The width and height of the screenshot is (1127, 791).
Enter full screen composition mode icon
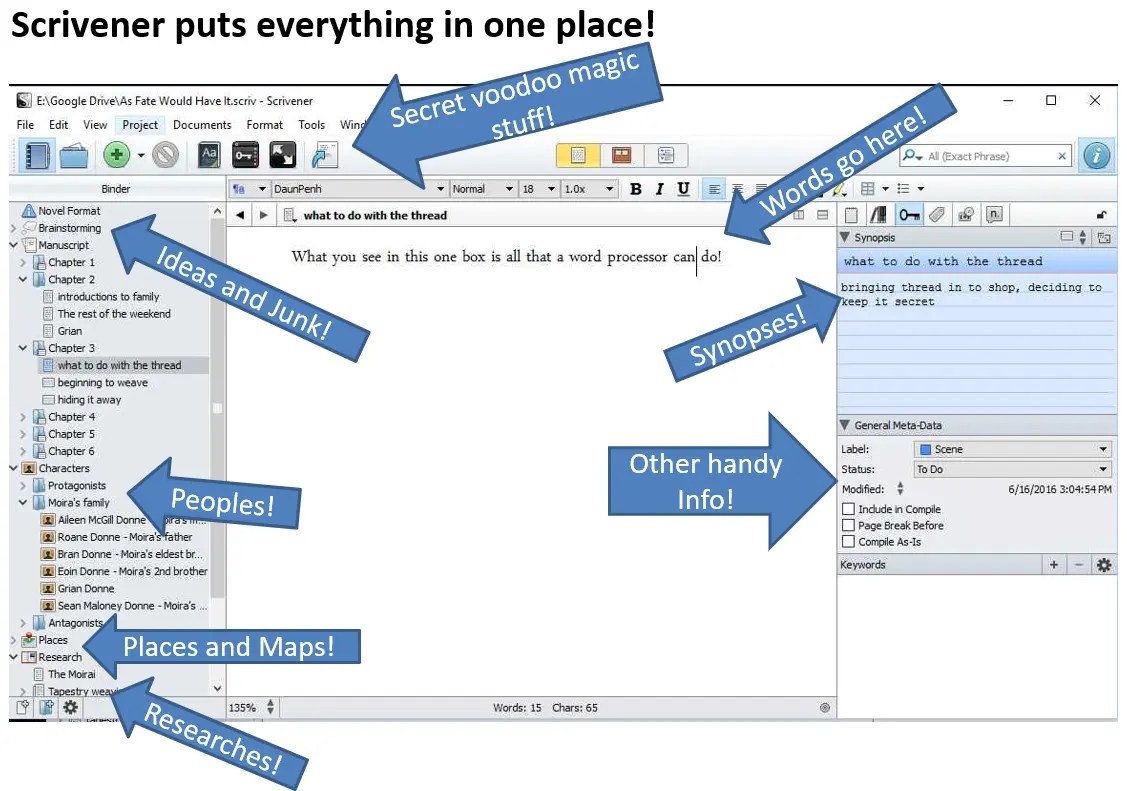282,154
